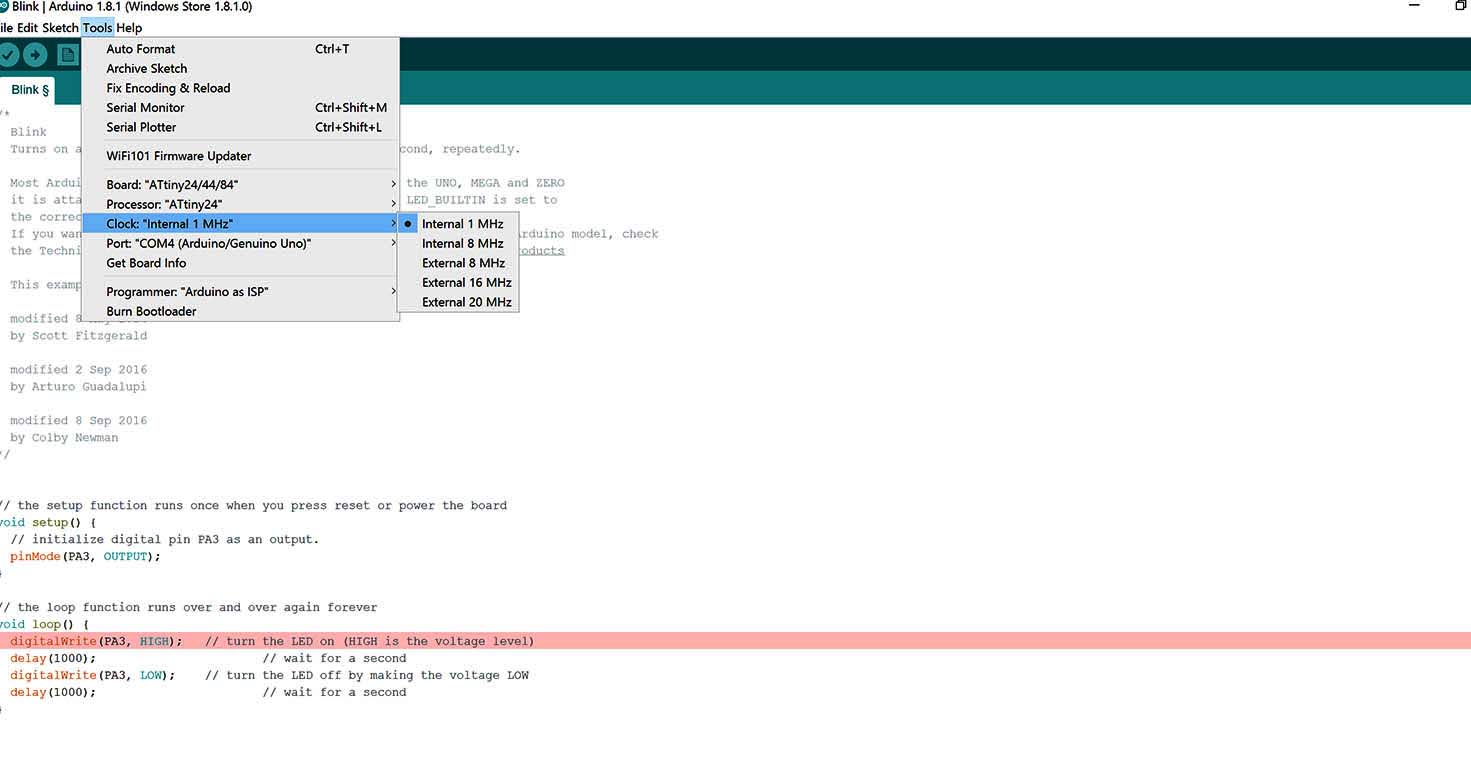Image resolution: width=1471 pixels, height=775 pixels.
Task: Click the comment 'modified 2 Sep 2016'
Action: (78, 370)
